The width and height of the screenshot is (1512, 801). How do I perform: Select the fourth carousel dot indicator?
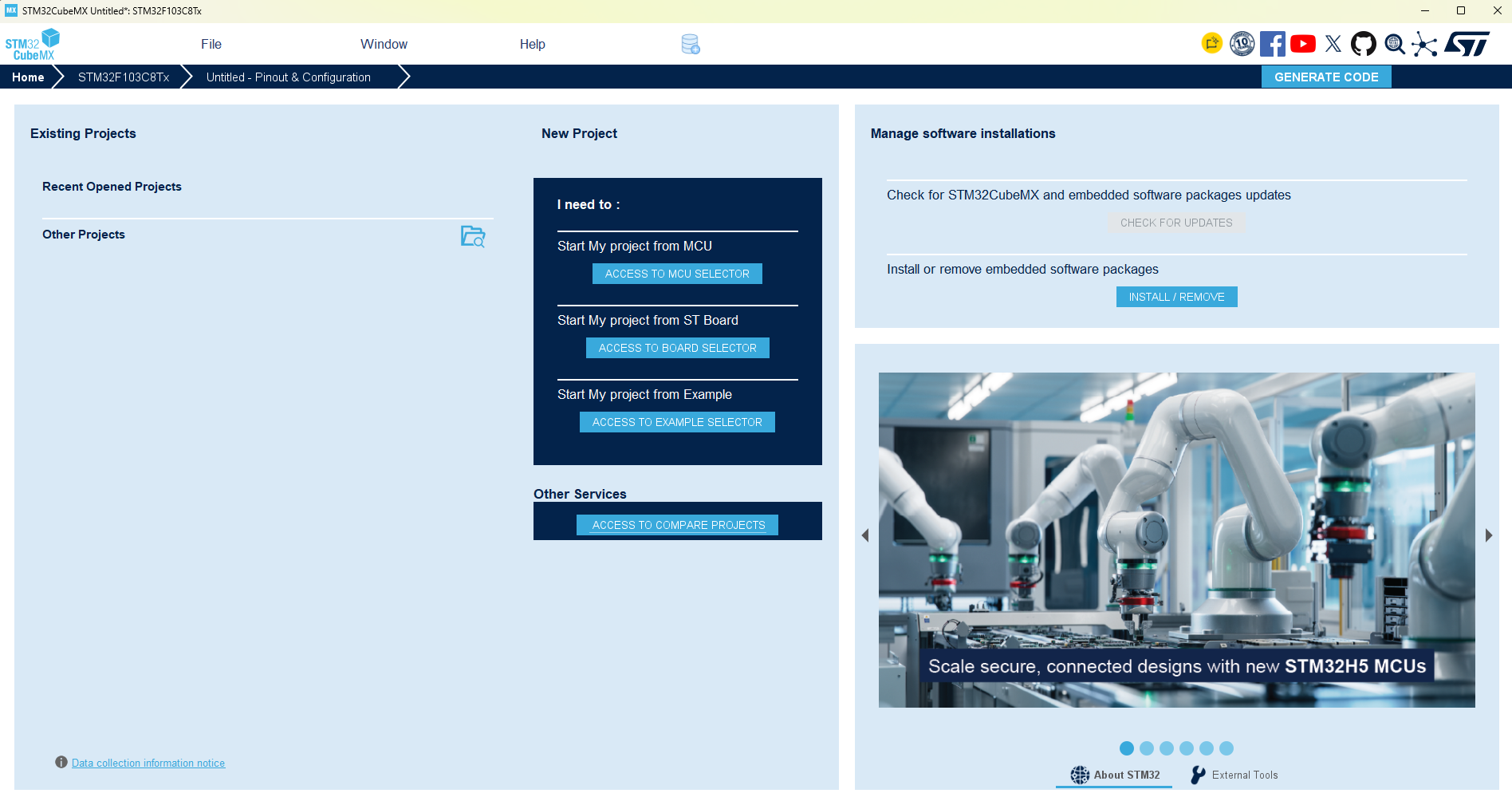pyautogui.click(x=1187, y=748)
